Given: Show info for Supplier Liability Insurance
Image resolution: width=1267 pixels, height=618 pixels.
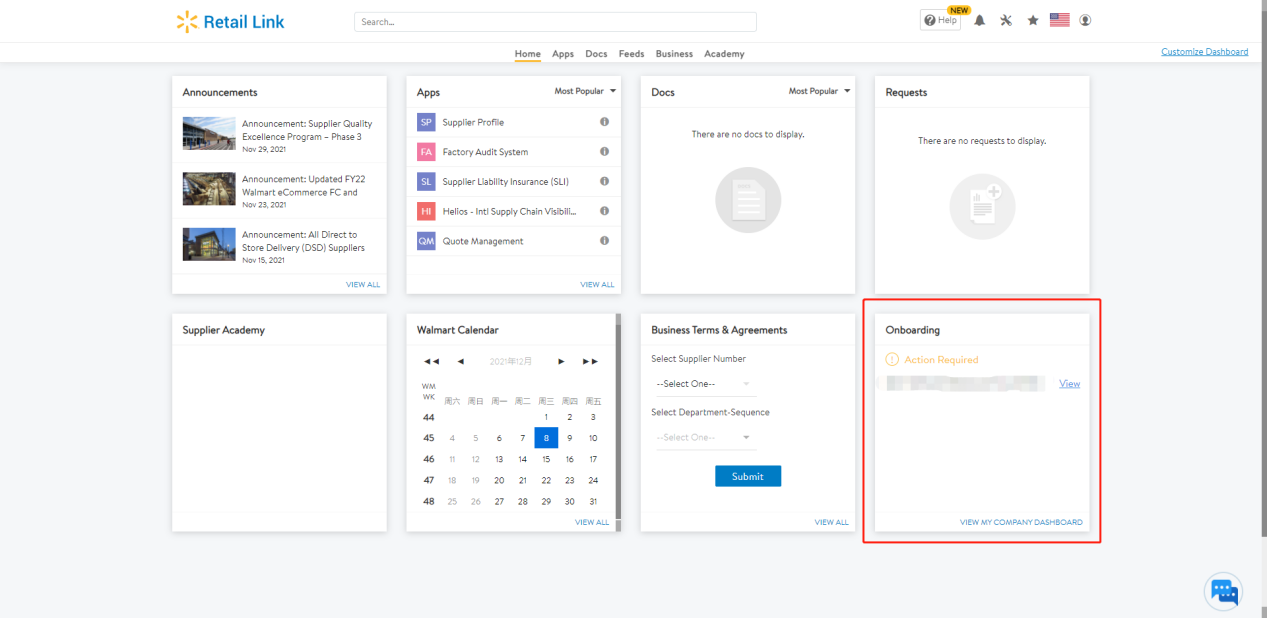Looking at the screenshot, I should [604, 181].
